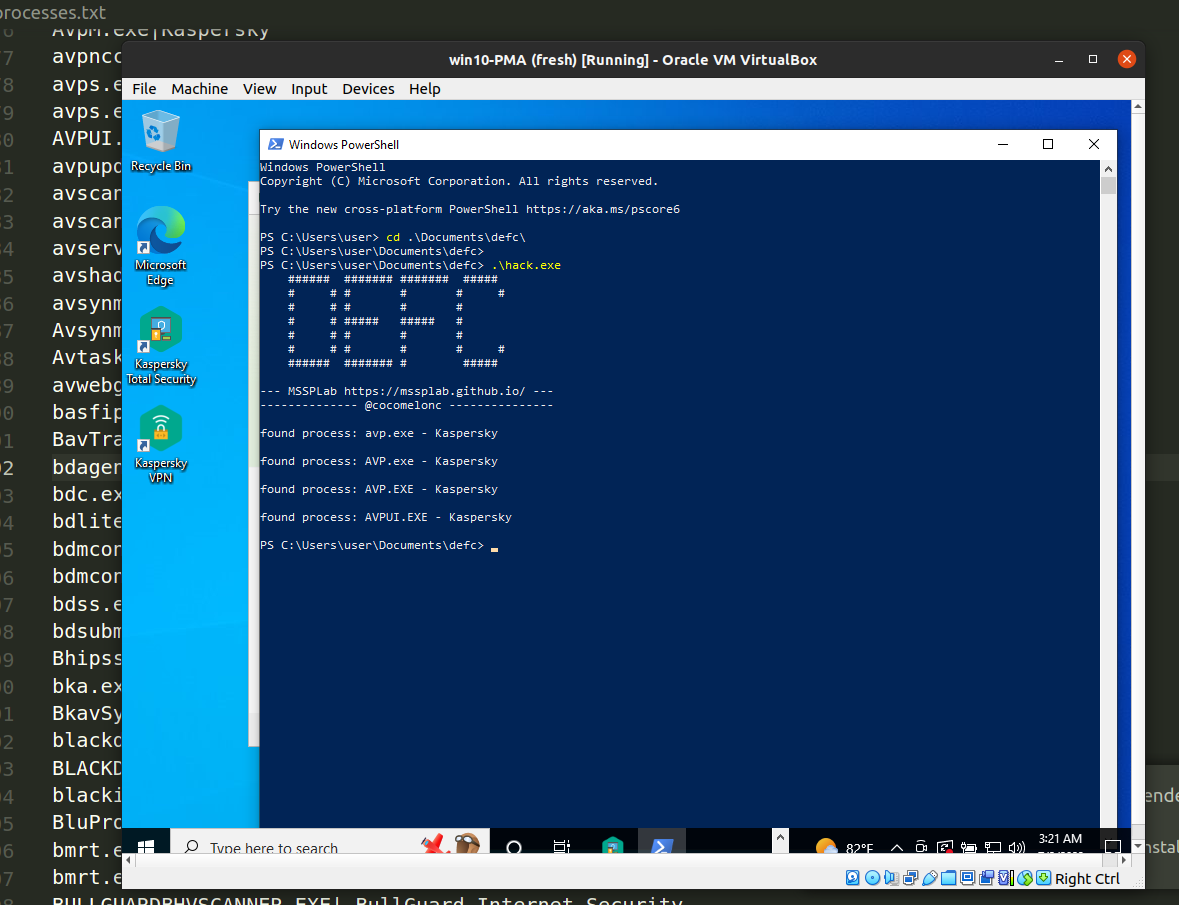Open the network tray icon

click(x=993, y=847)
